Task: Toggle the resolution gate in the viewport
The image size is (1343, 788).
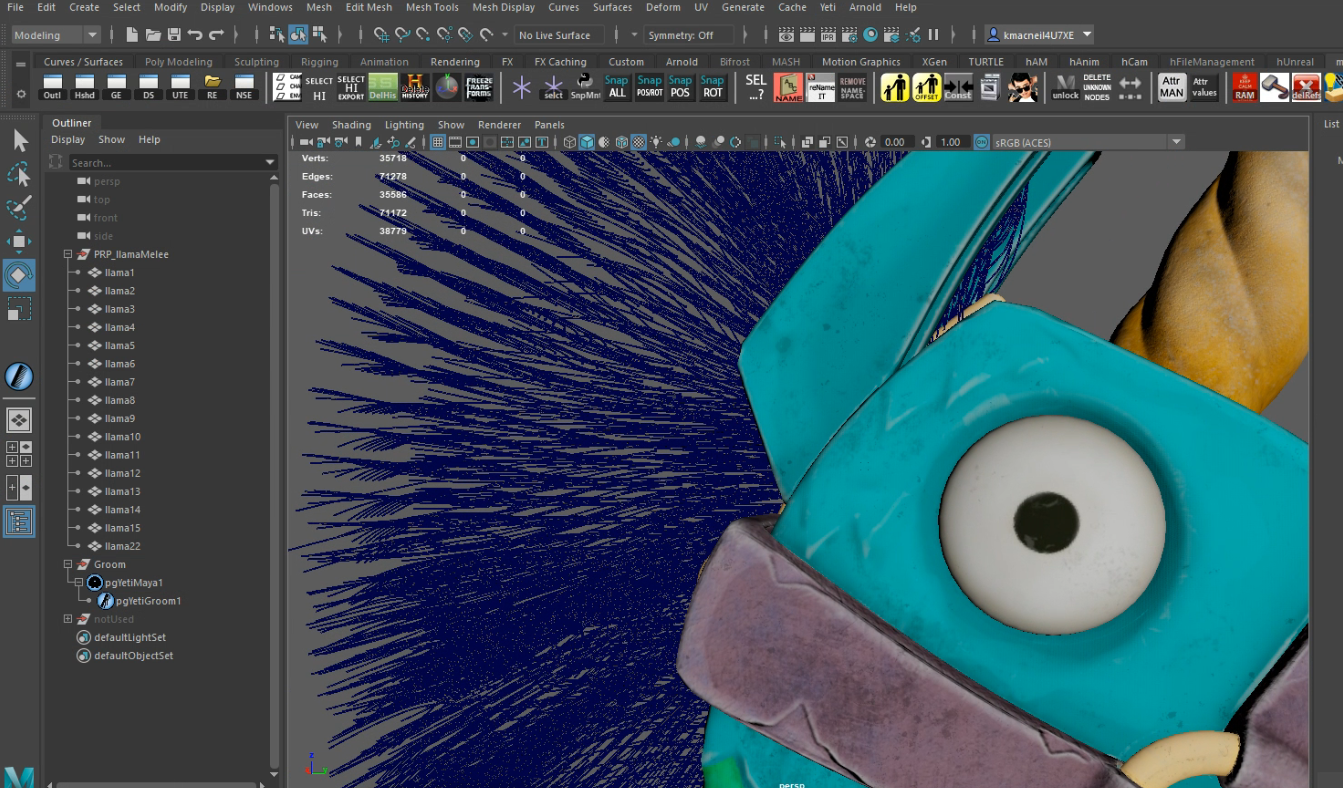Action: click(472, 142)
